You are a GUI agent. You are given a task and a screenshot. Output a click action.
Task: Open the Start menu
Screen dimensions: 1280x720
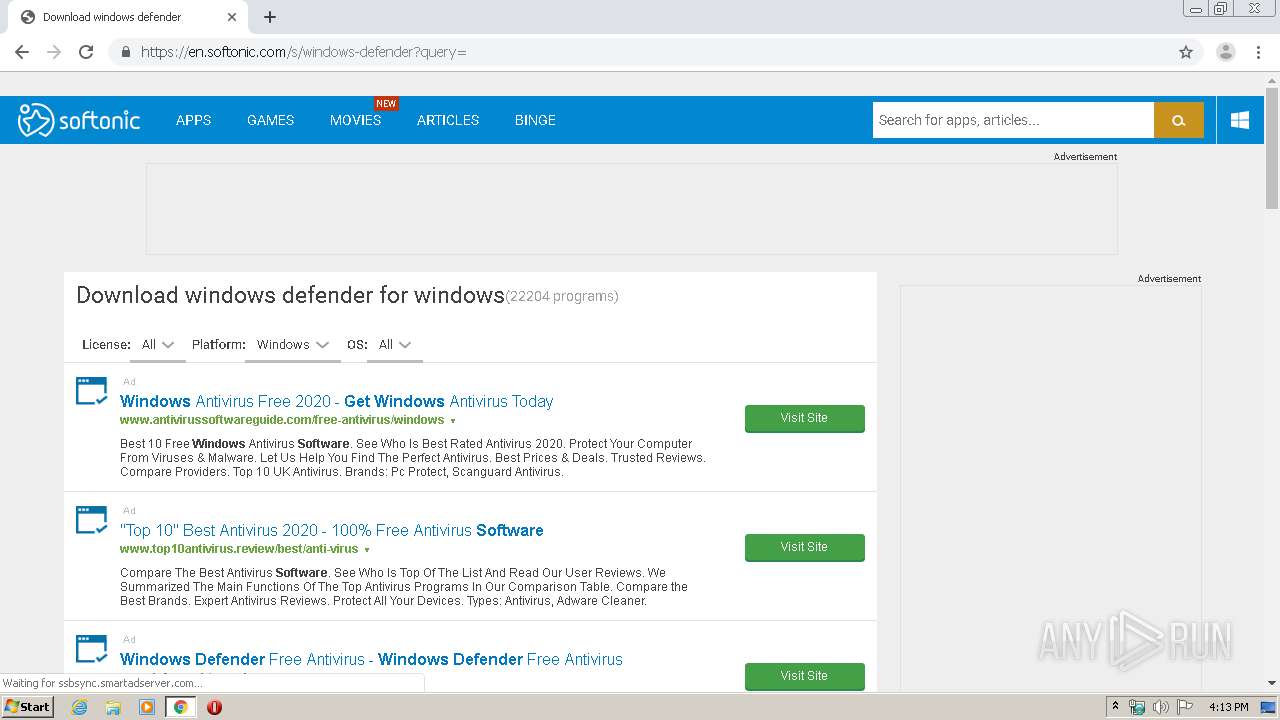pos(28,707)
